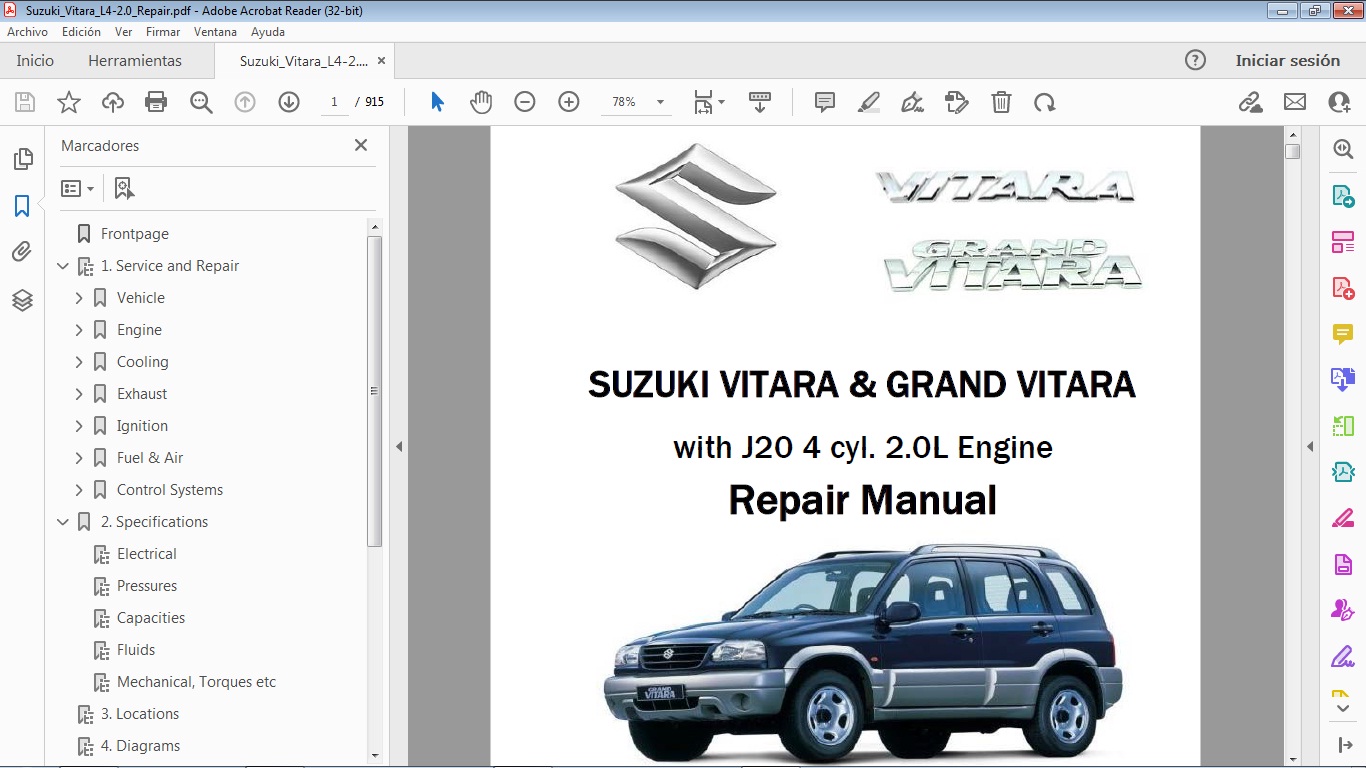This screenshot has height=768, width=1366.
Task: Open the Ver menu
Action: (x=123, y=32)
